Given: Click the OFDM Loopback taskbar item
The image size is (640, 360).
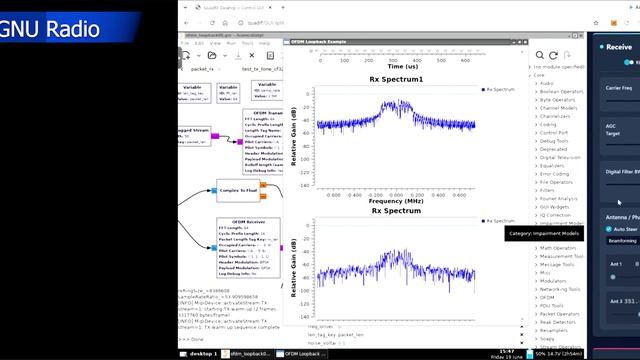Looking at the screenshot, I should (301, 354).
